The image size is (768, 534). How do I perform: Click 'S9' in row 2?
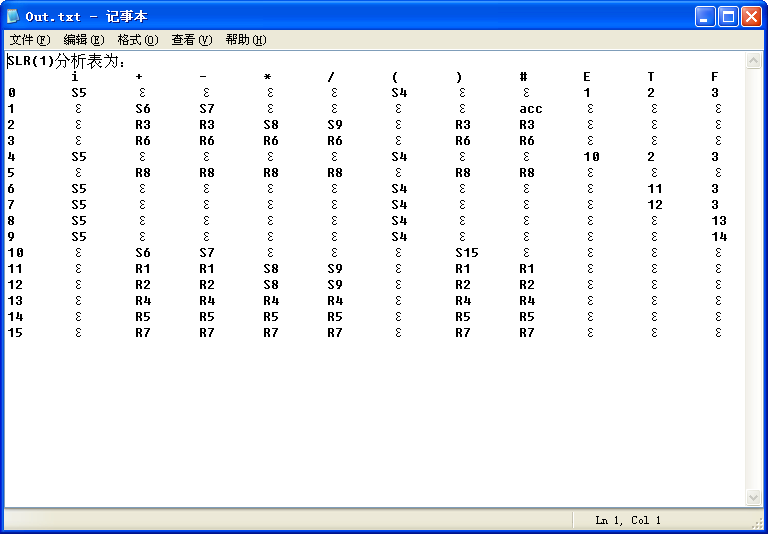pos(335,125)
